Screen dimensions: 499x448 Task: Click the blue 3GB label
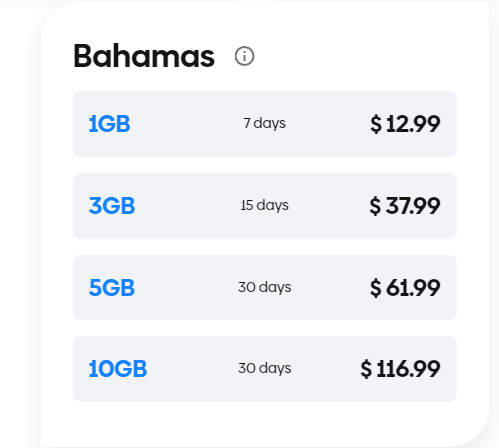click(x=112, y=206)
